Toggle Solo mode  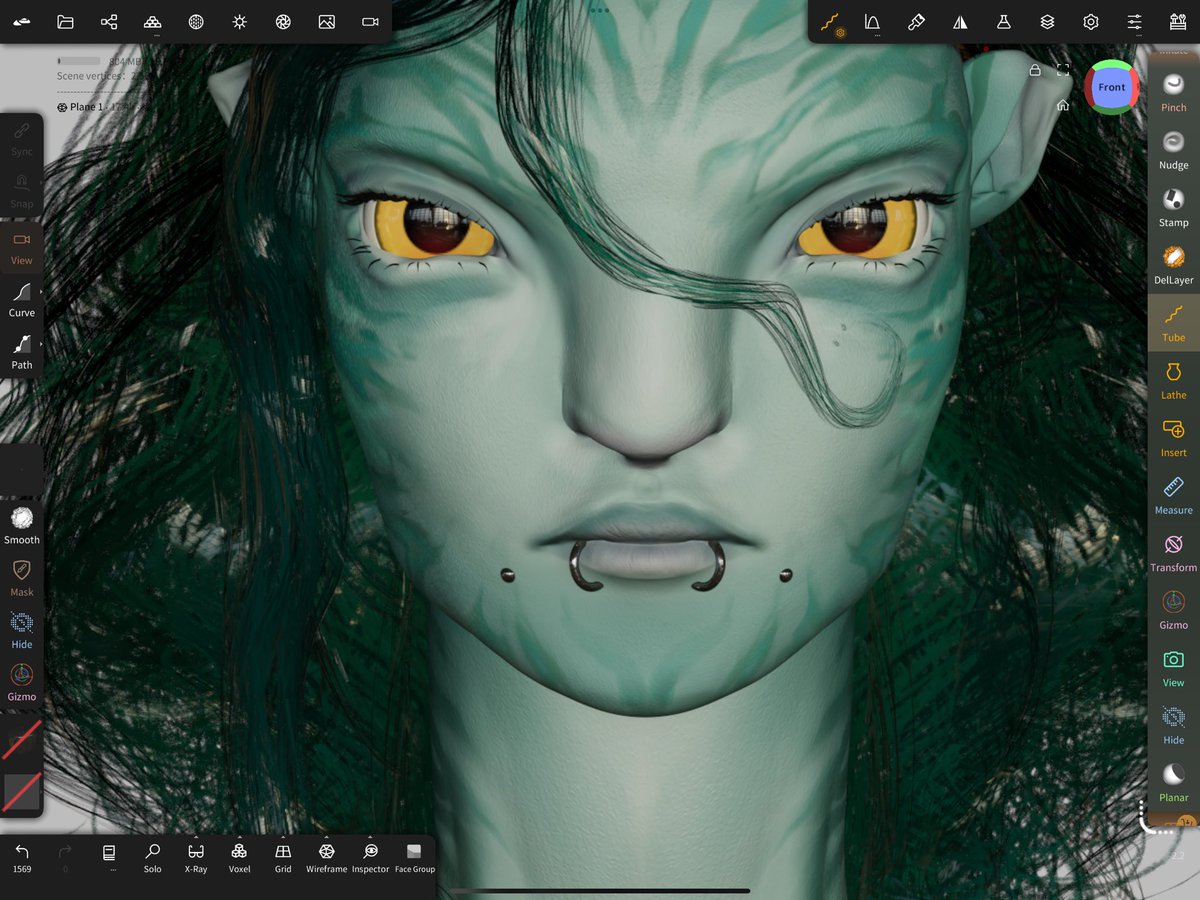tap(152, 857)
